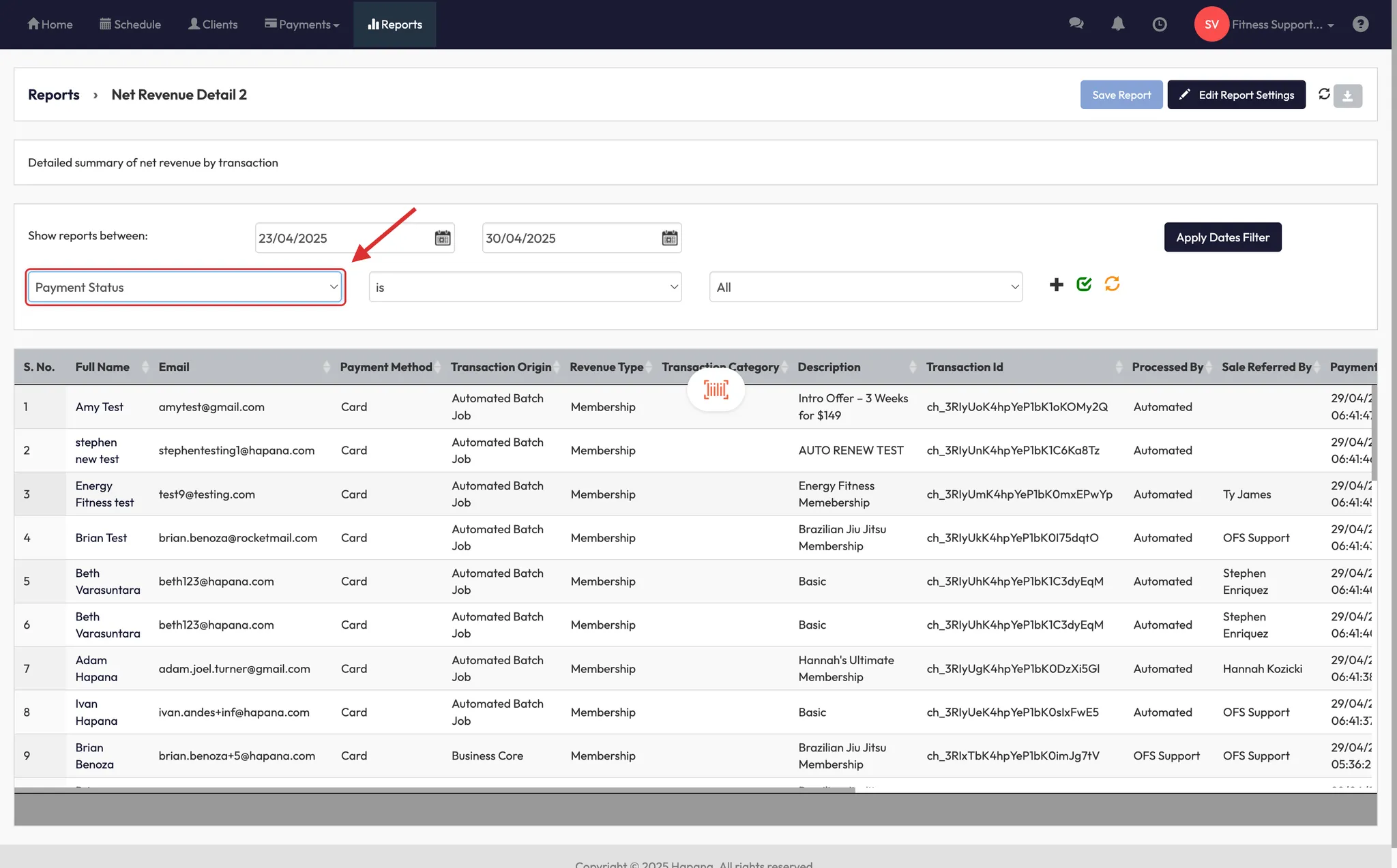Go to the Clients tab
1397x868 pixels.
(213, 25)
